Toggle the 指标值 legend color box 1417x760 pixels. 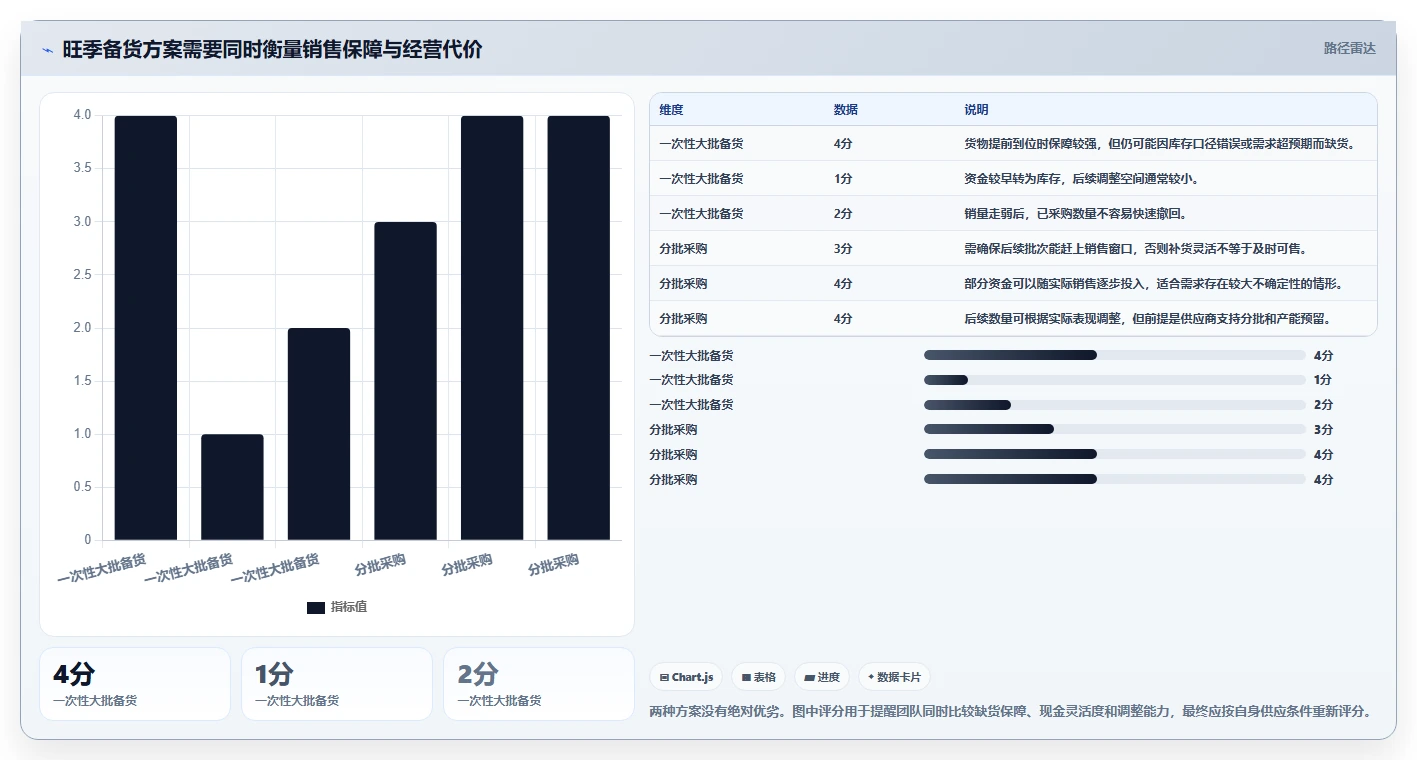point(316,608)
